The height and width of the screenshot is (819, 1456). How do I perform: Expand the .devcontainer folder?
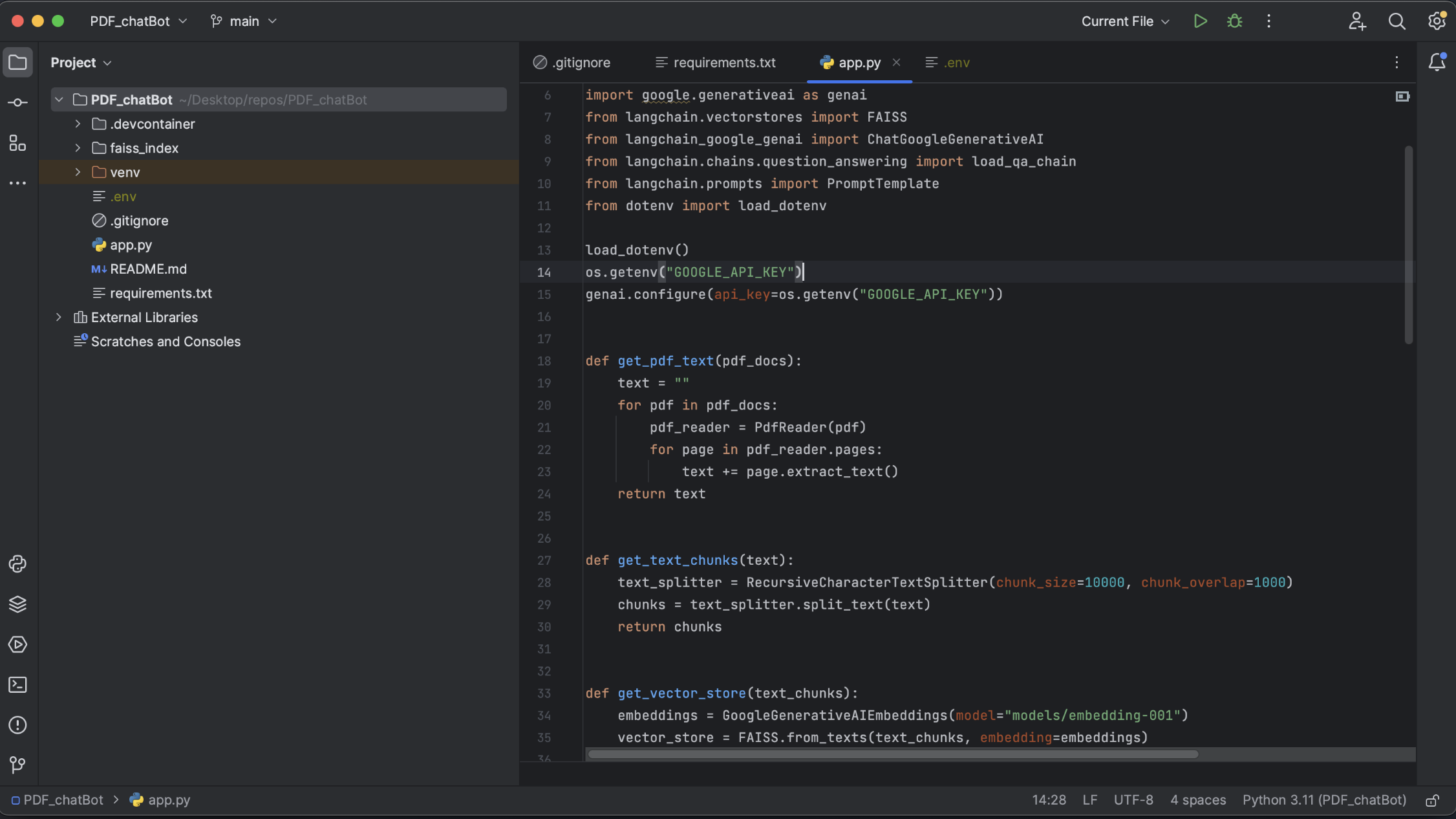[x=78, y=124]
